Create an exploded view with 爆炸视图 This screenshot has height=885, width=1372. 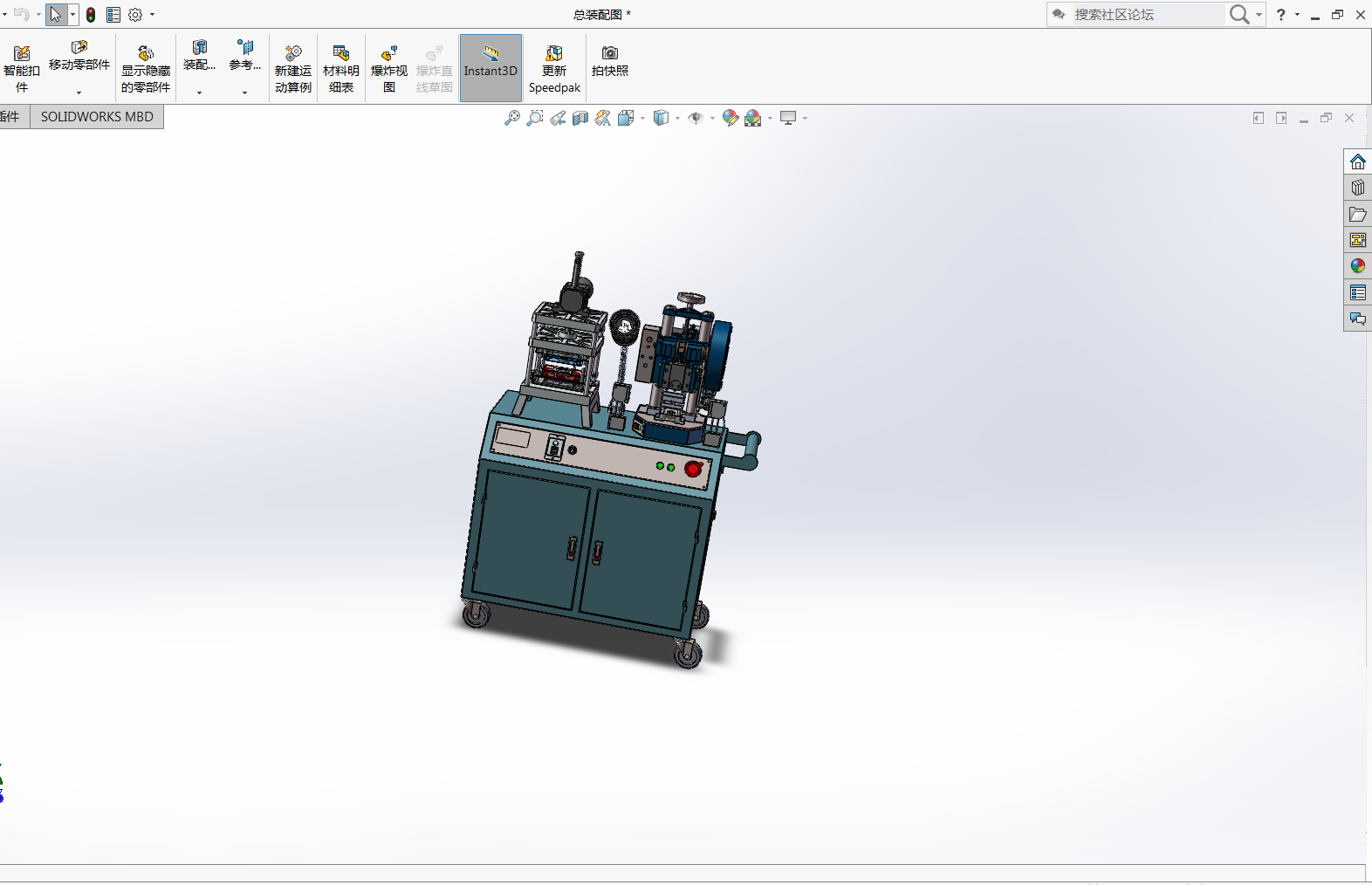389,68
